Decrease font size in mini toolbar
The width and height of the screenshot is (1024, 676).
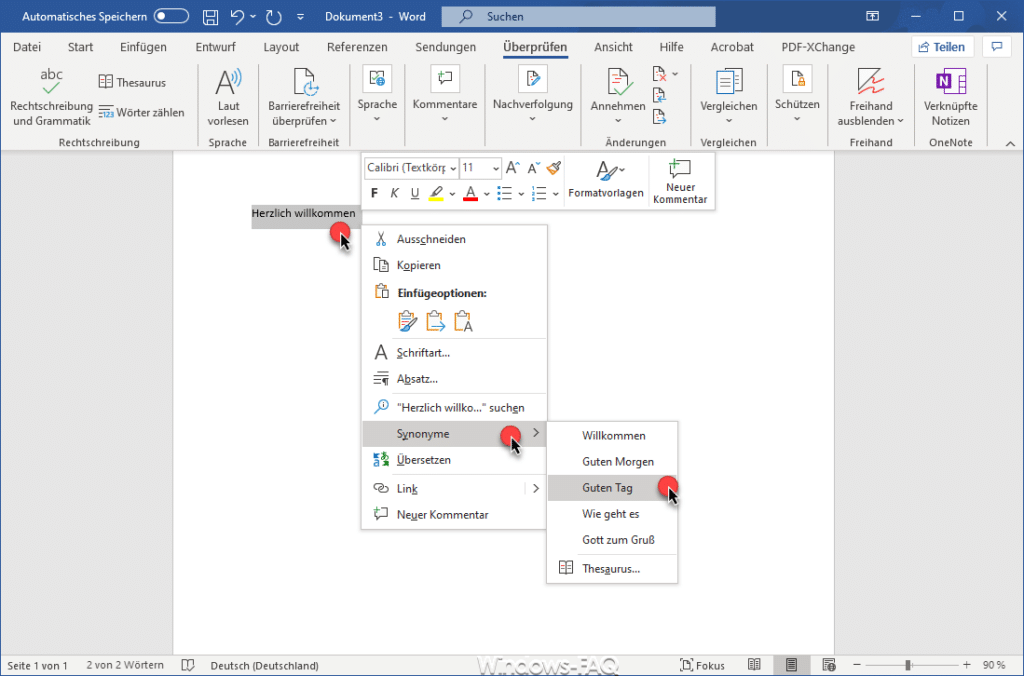tap(534, 168)
